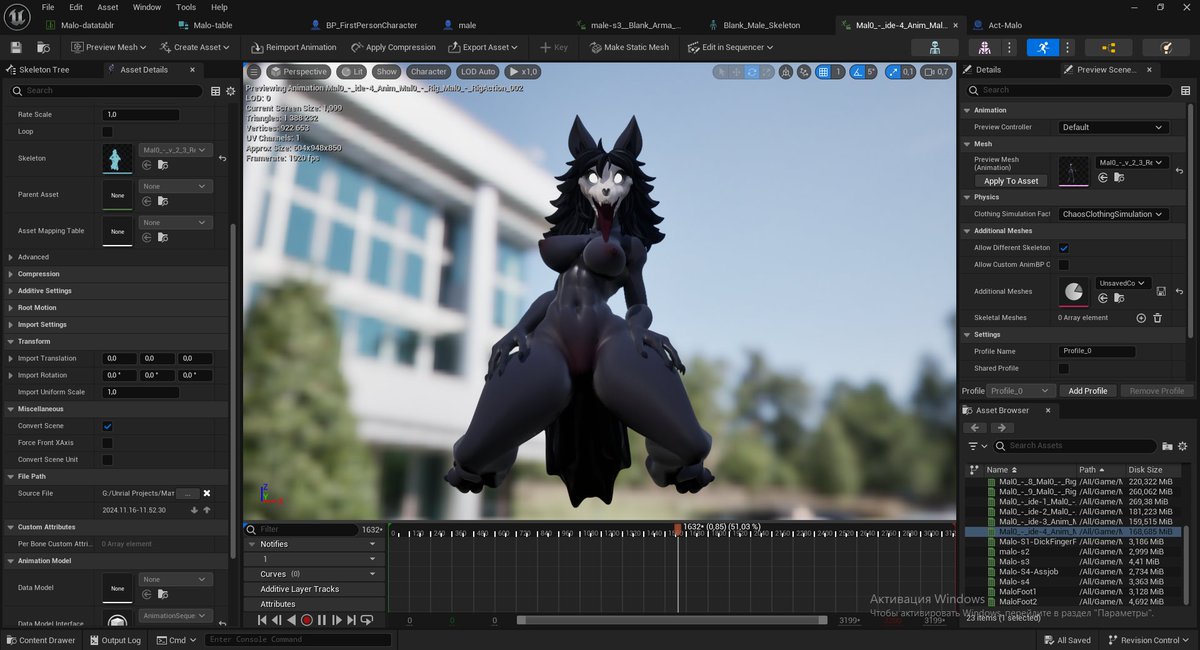Click Browse to asset icon in toolbar
1200x650 pixels.
click(x=43, y=47)
